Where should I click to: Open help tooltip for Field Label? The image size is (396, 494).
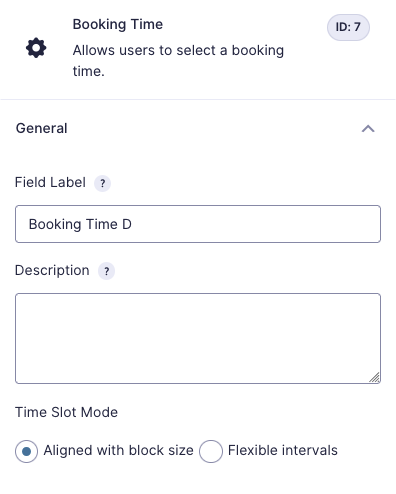(103, 183)
